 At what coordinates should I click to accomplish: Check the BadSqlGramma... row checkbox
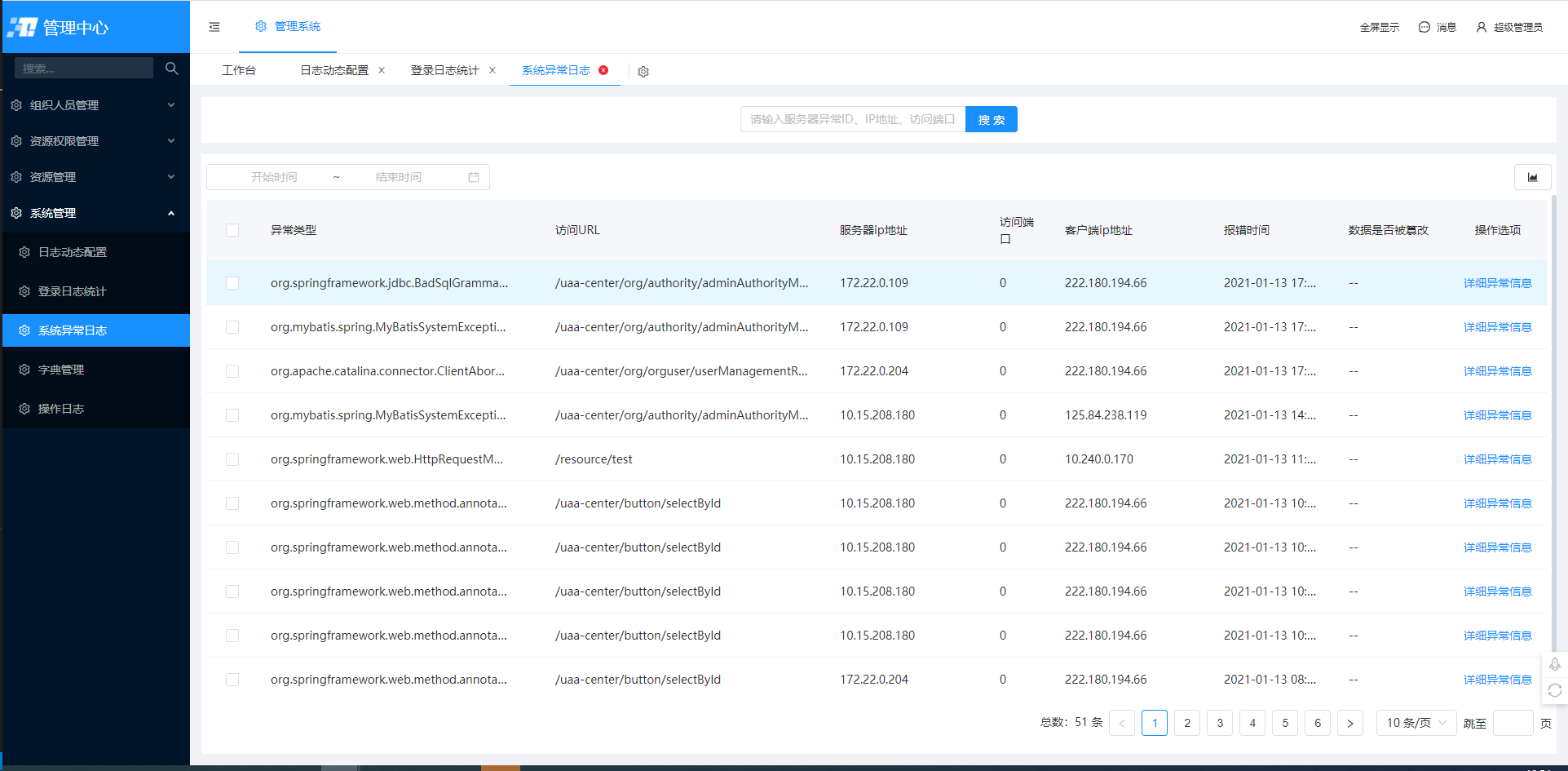pyautogui.click(x=232, y=283)
